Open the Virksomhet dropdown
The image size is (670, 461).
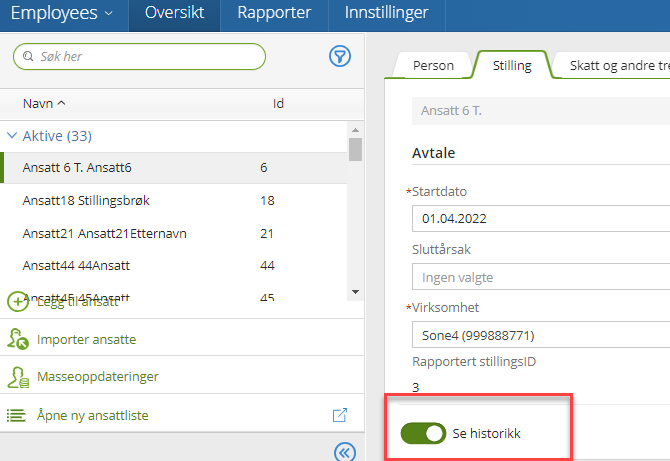pyautogui.click(x=541, y=335)
